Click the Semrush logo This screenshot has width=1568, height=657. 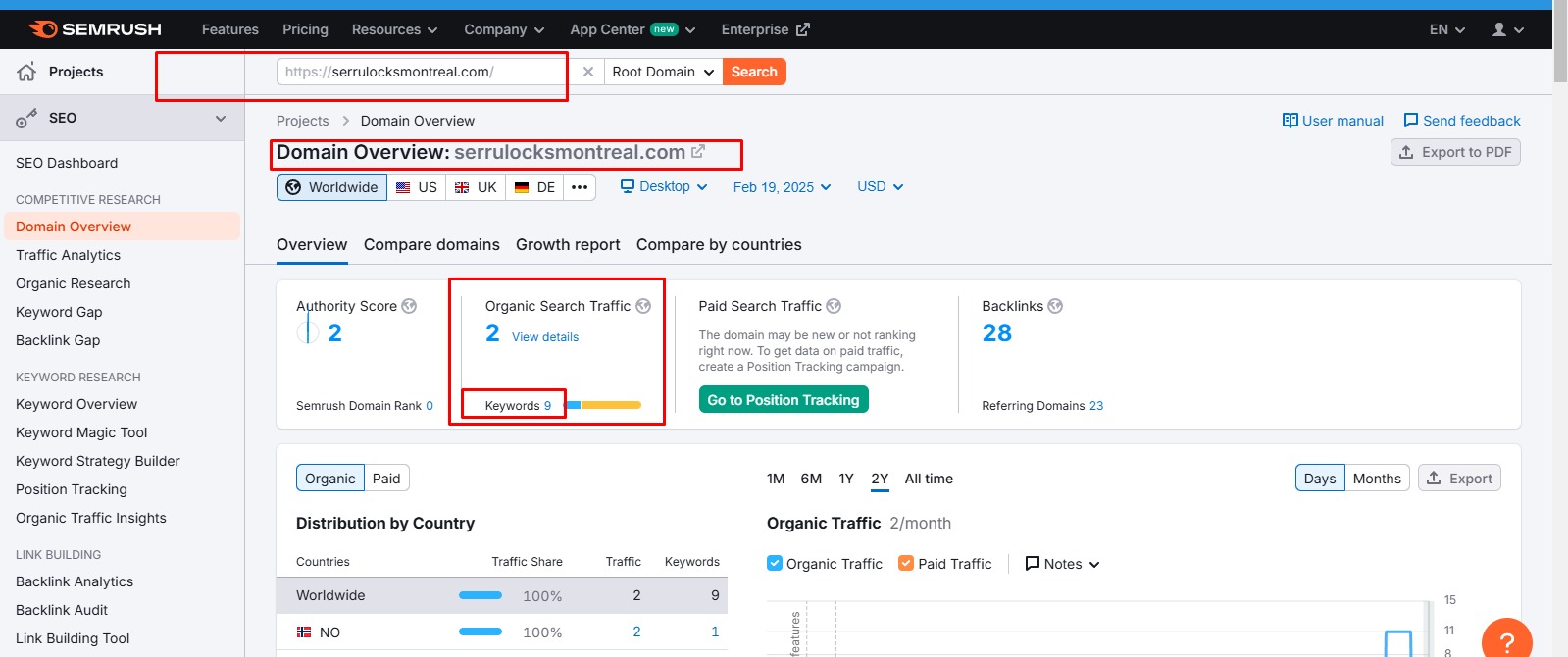(x=95, y=29)
